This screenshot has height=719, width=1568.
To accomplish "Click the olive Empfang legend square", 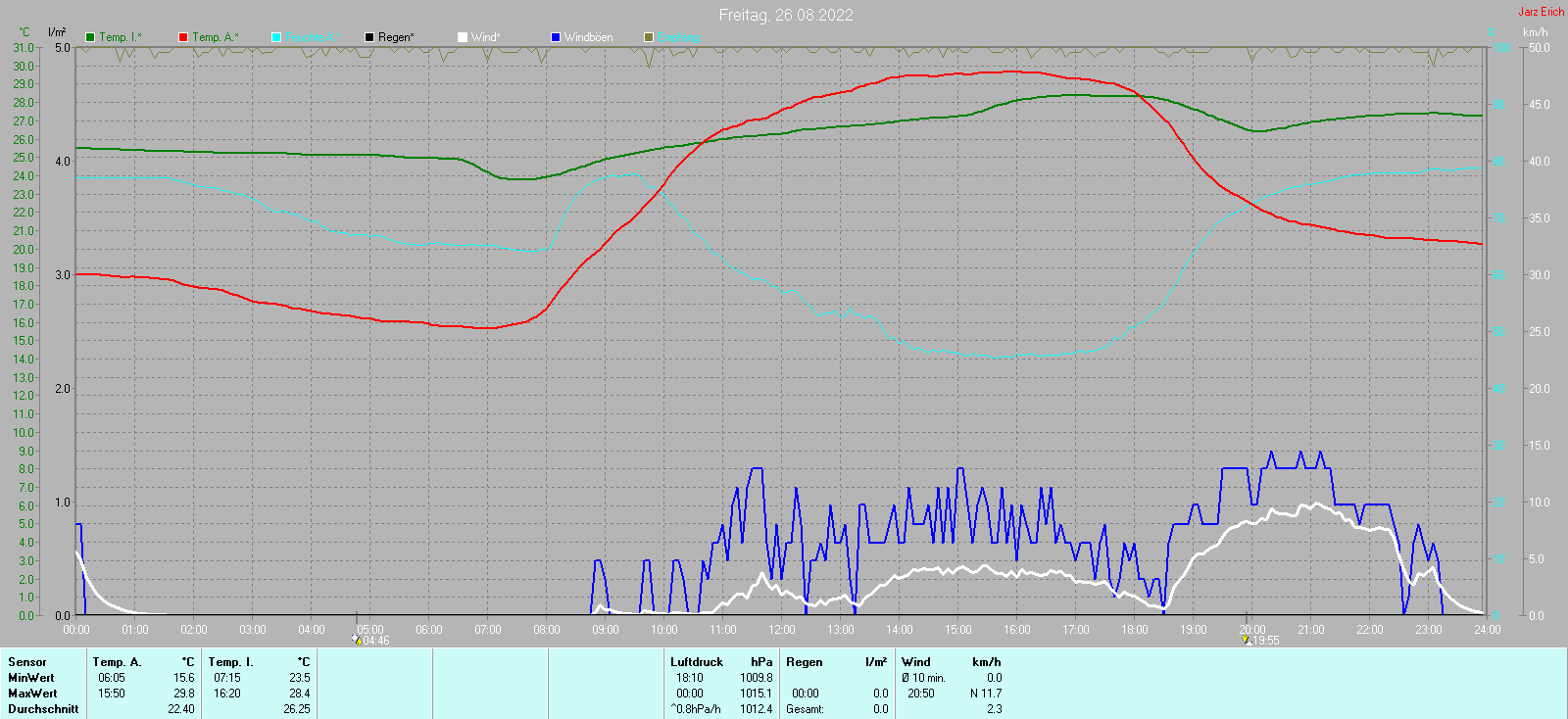I will coord(649,37).
